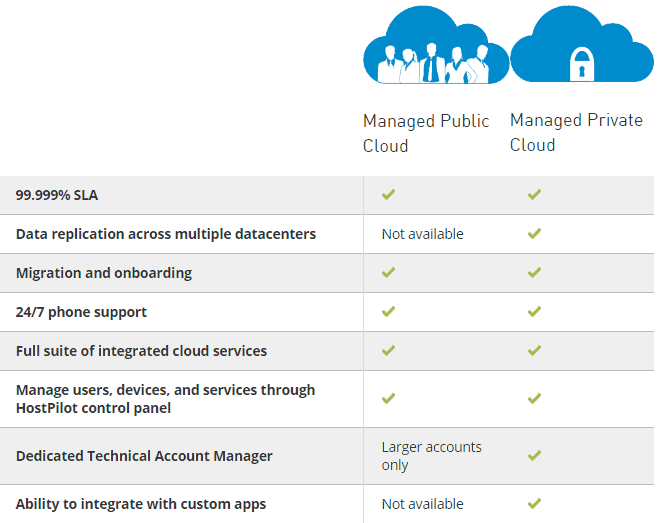Click the 99.999% SLA feature label
The width and height of the screenshot is (661, 523).
pos(55,195)
